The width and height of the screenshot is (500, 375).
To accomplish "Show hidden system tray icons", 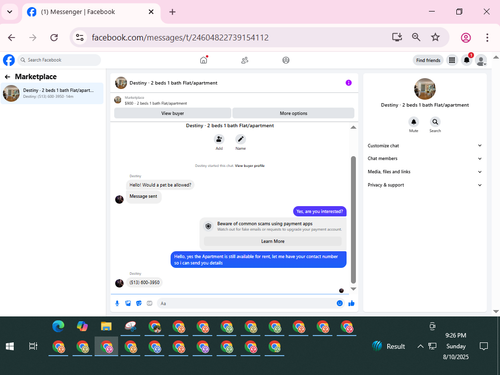I will (x=420, y=346).
